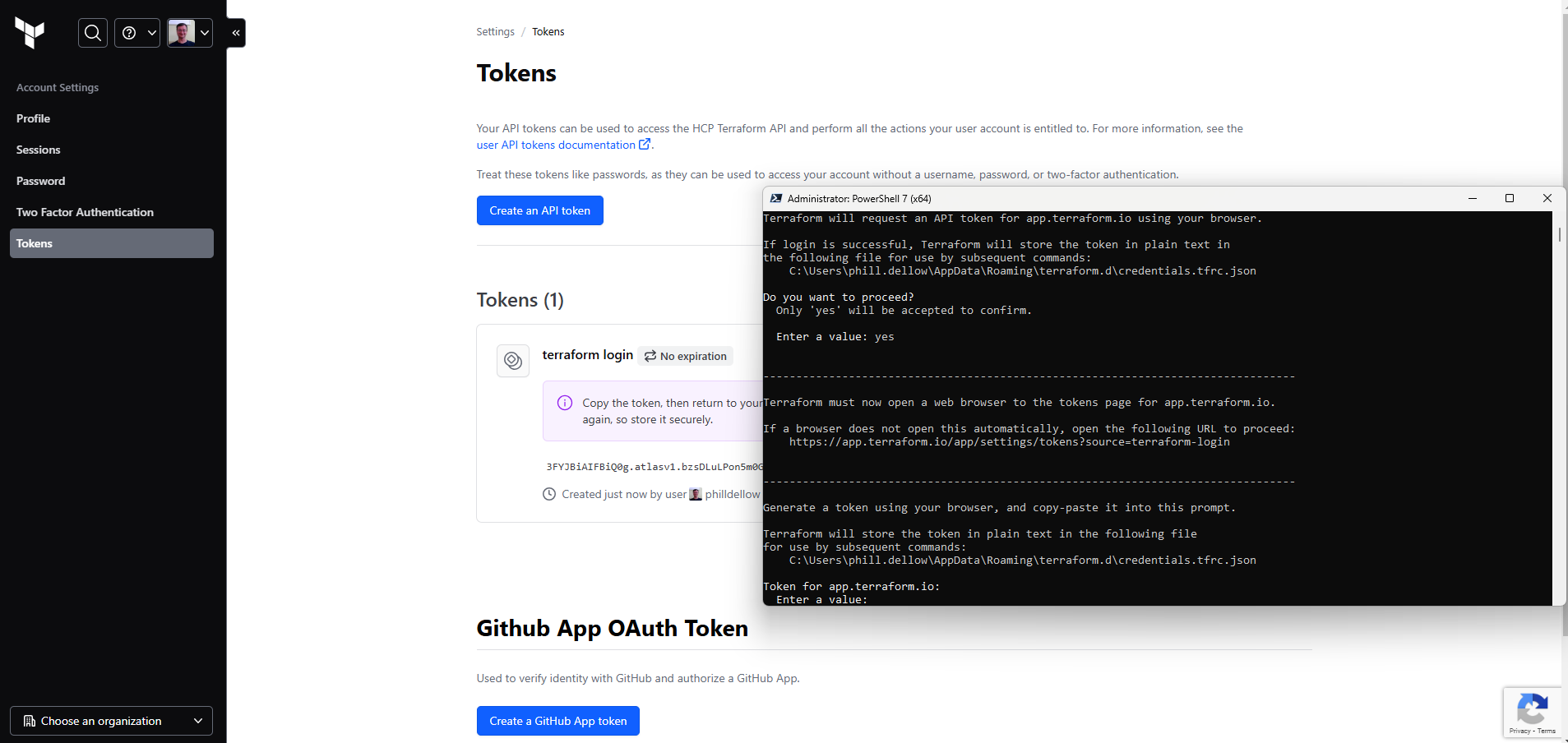1568x743 pixels.
Task: Click Create an API token button
Action: [x=540, y=210]
